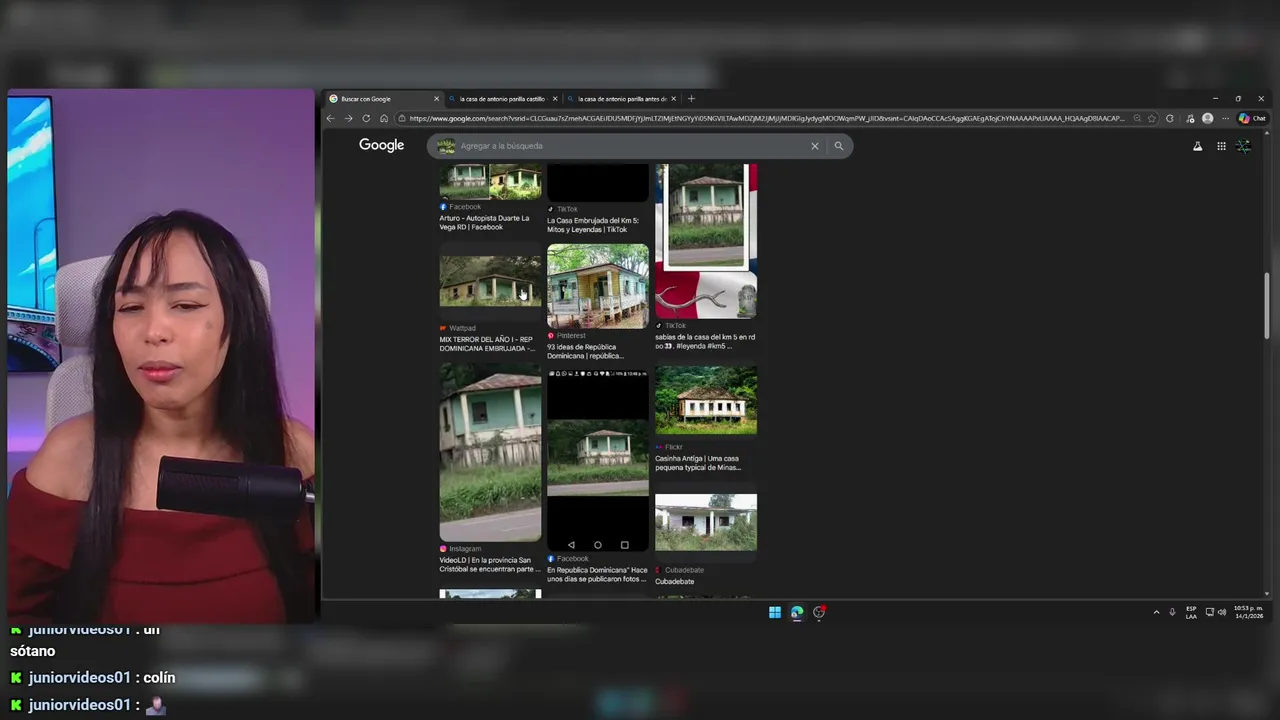The width and height of the screenshot is (1280, 720).
Task: Select the Cubadebate white house thumbnail
Action: [x=706, y=522]
